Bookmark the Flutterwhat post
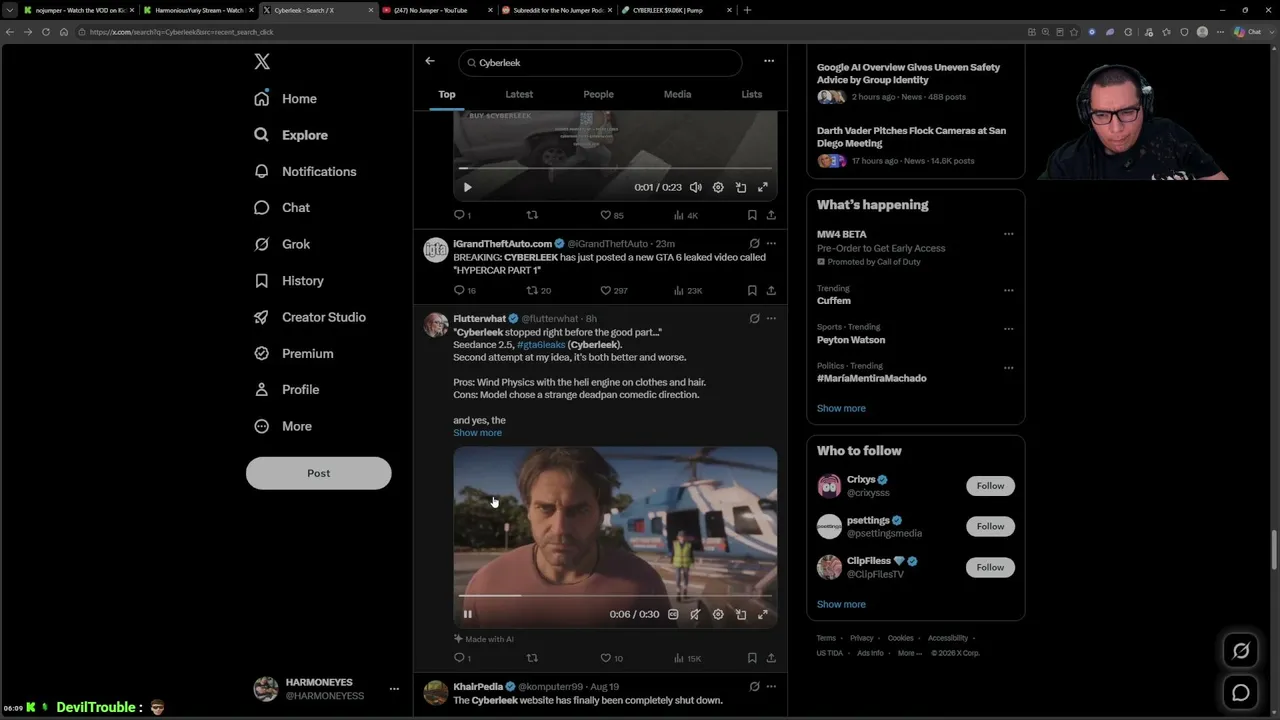The image size is (1280, 720). (x=752, y=658)
